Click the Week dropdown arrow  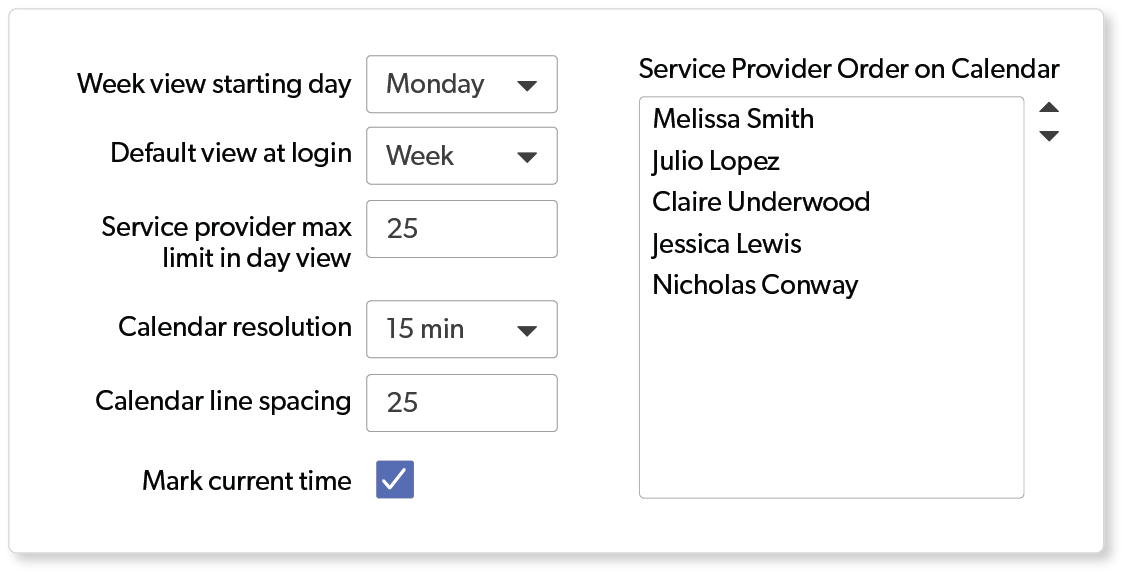pos(527,157)
